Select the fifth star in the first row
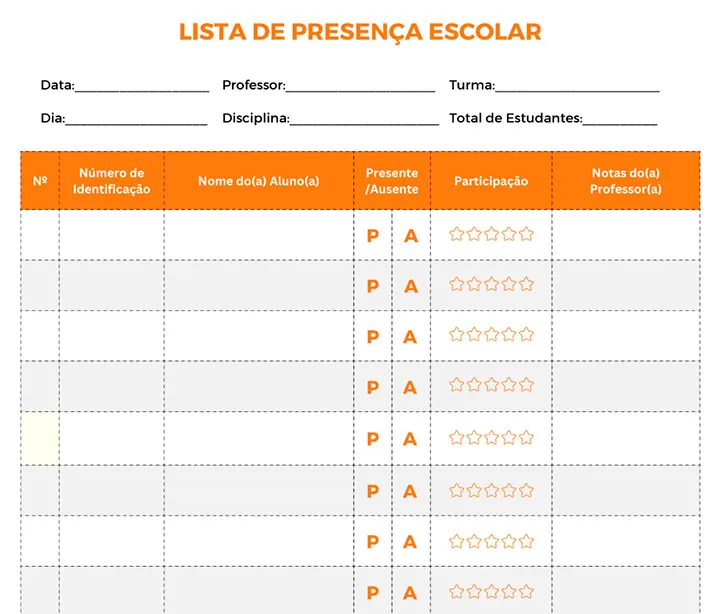 526,234
